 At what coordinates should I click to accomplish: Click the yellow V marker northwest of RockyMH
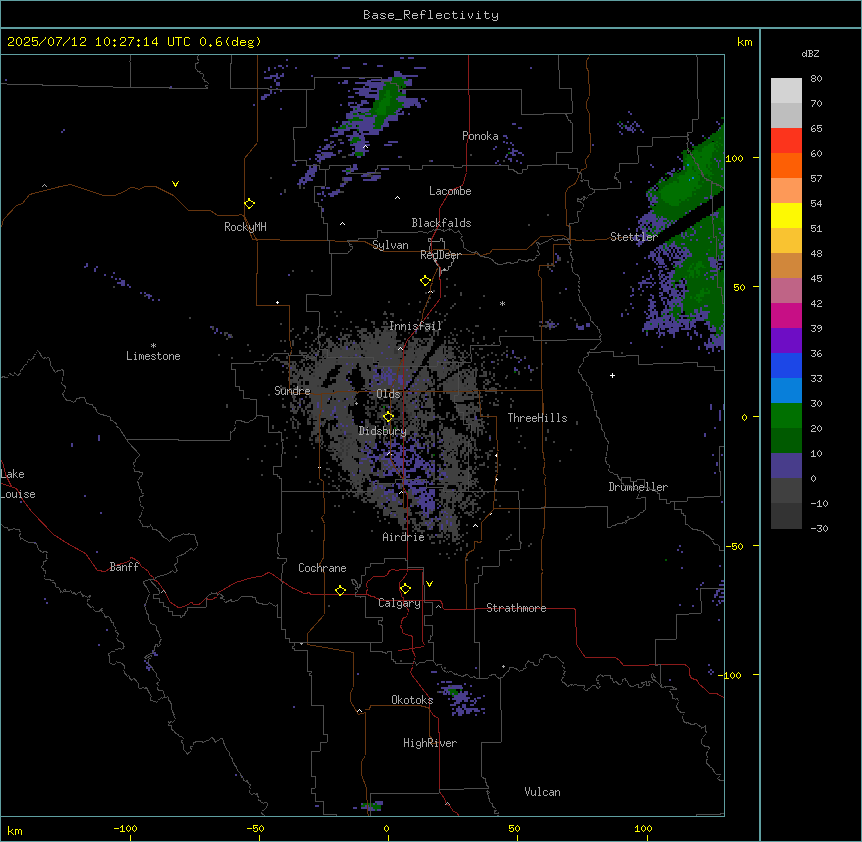tap(175, 184)
